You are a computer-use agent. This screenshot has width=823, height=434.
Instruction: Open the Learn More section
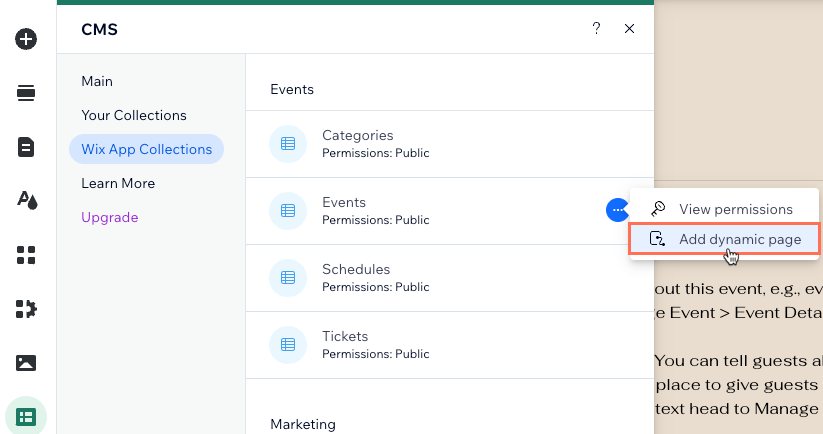[x=118, y=183]
